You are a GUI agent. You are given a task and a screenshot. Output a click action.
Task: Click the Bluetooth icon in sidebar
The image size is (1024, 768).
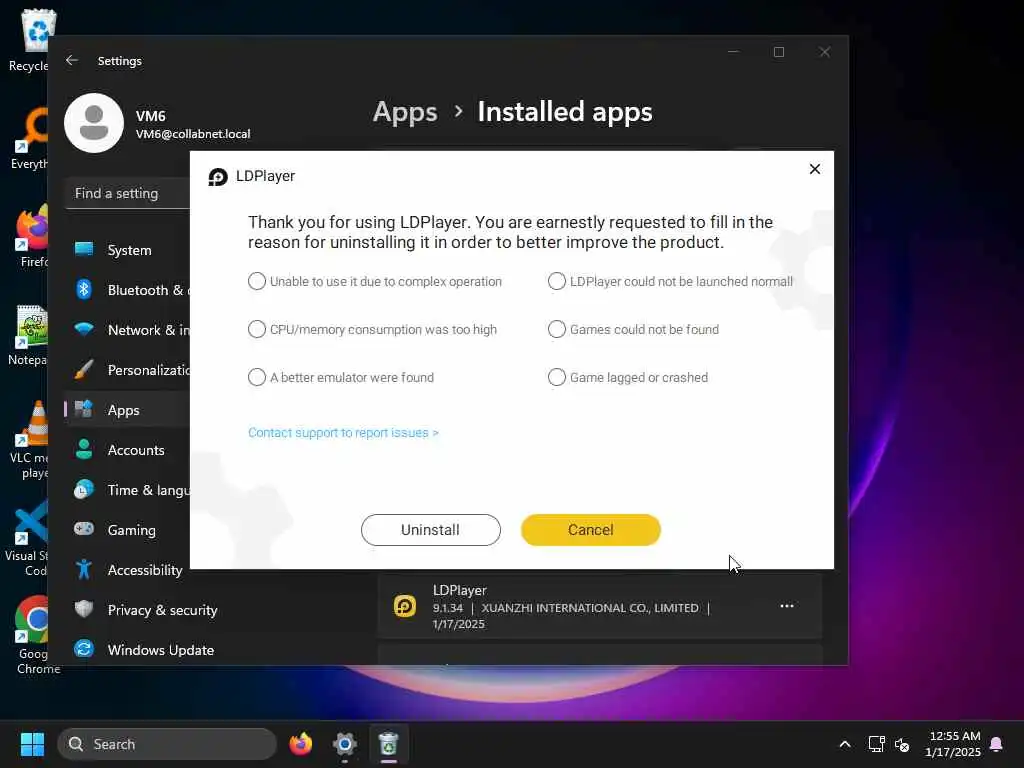[x=84, y=289]
